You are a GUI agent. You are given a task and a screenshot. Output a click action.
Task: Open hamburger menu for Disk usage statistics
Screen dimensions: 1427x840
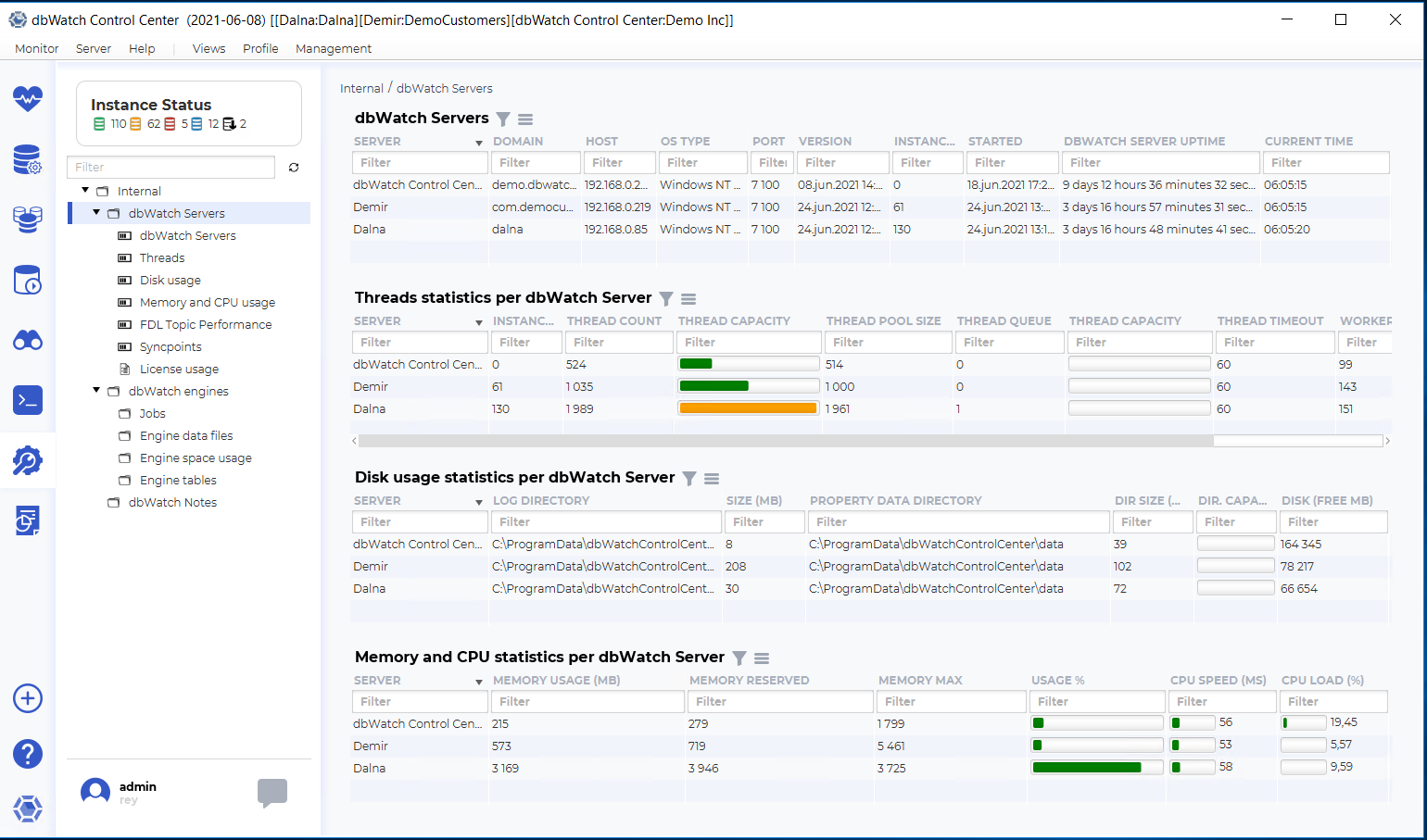coord(712,479)
